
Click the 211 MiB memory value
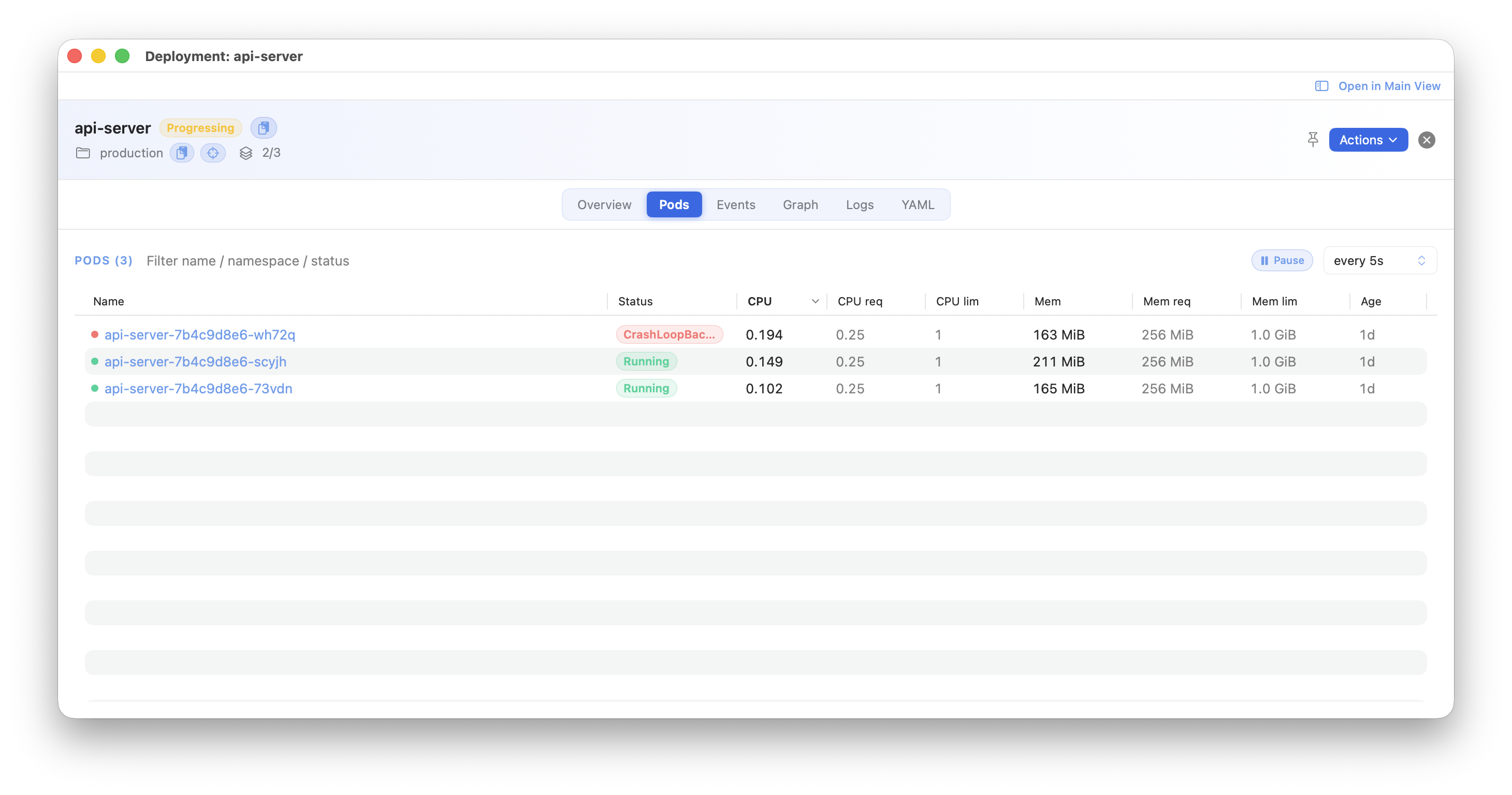(x=1059, y=361)
